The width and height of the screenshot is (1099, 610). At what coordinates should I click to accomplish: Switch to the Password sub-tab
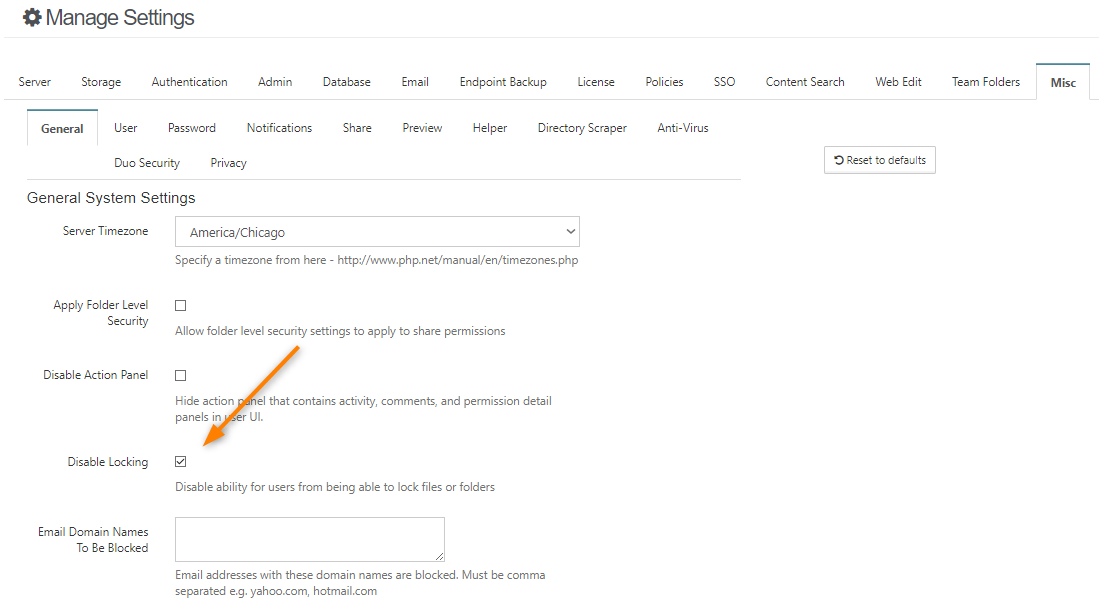(191, 128)
